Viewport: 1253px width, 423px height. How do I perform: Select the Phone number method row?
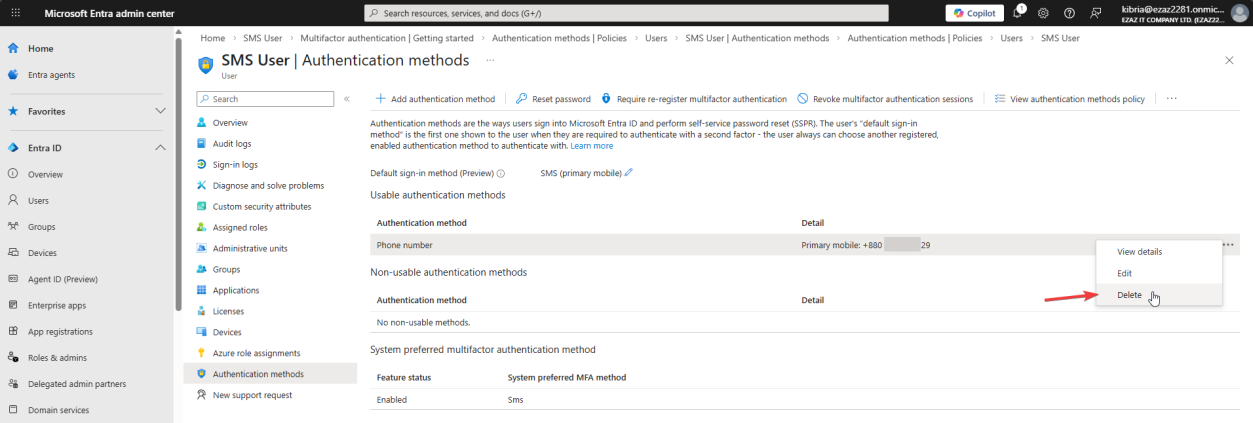point(805,244)
